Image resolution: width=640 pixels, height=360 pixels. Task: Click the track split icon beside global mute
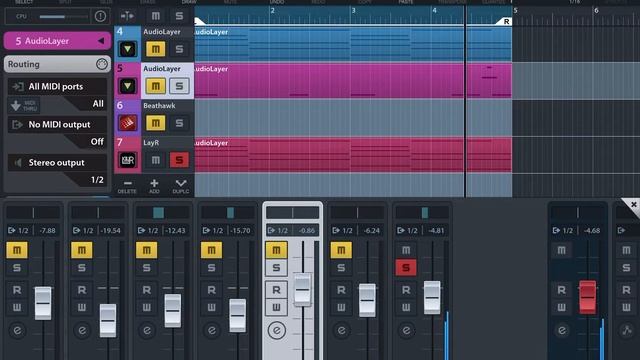click(x=127, y=16)
